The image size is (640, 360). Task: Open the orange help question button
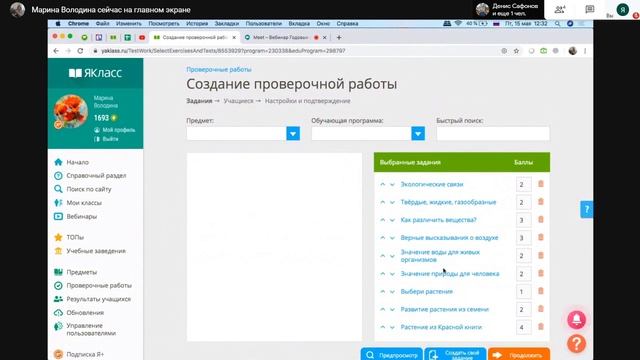tap(576, 344)
